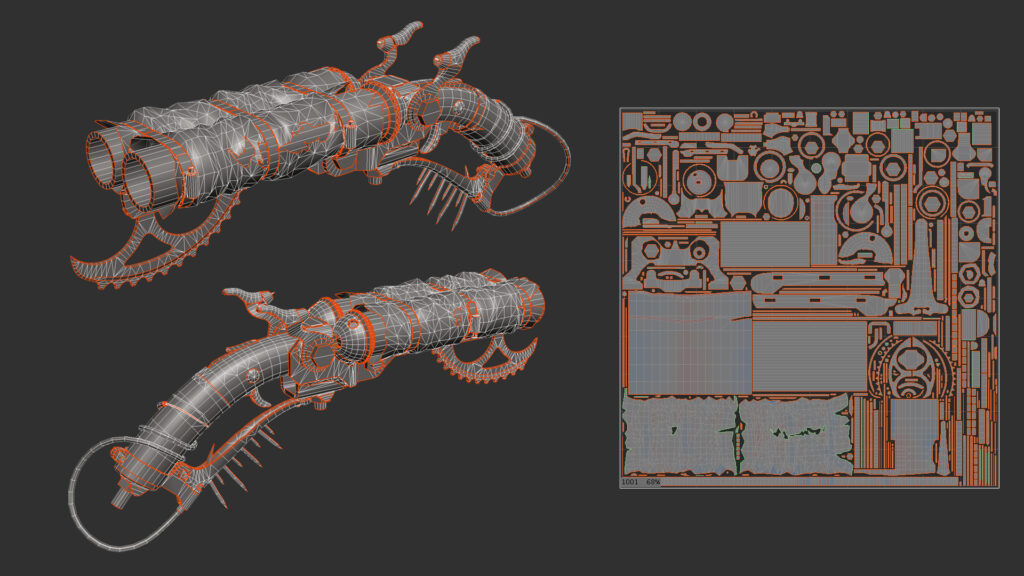Select the upper wireframe gun model
Viewport: 1024px width, 576px height.
(320, 155)
